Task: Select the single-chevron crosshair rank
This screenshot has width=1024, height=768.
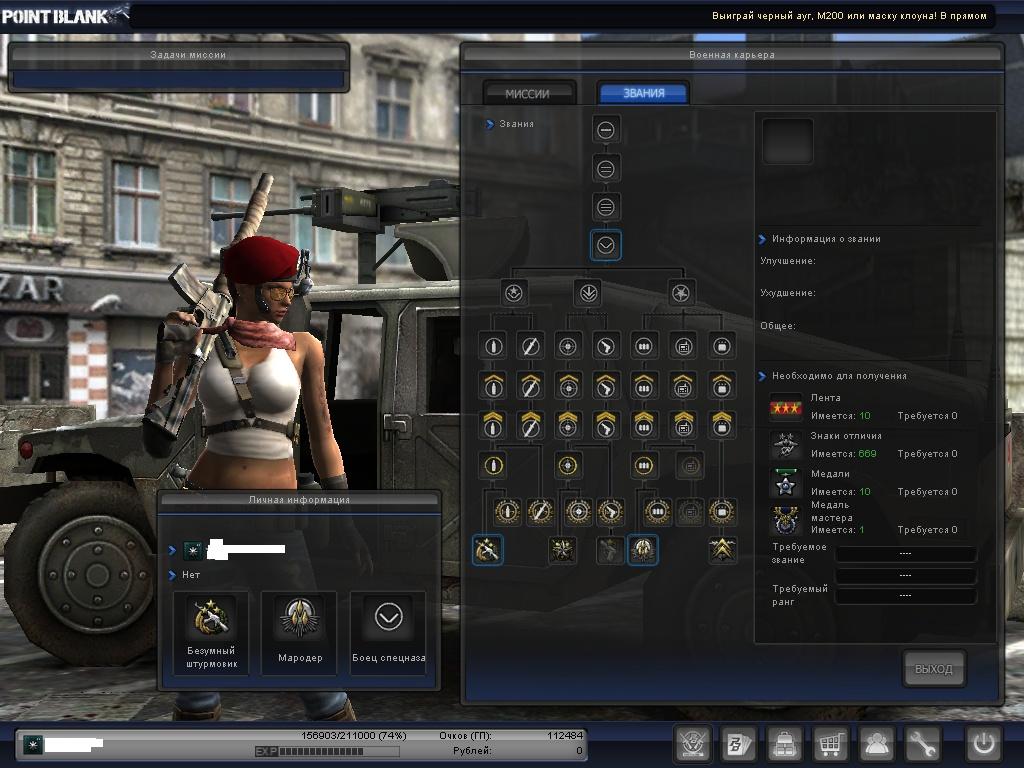Action: point(568,385)
